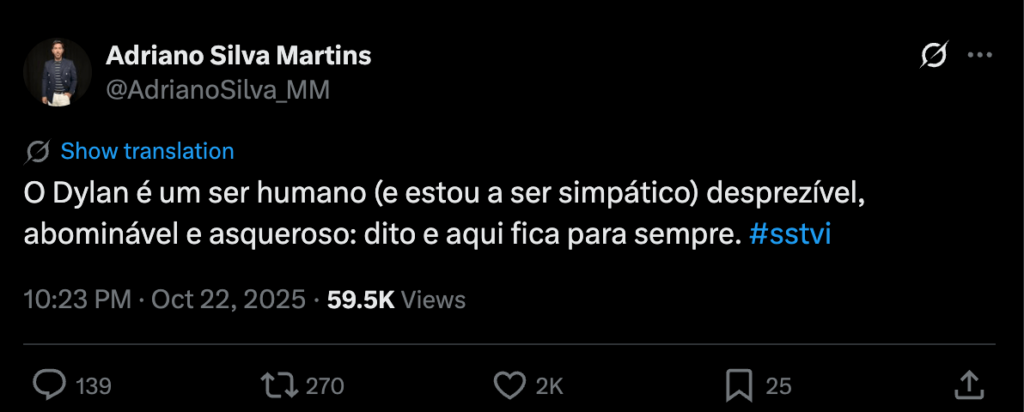Viewport: 1024px width, 412px height.
Task: Click the 59.5K Views count
Action: tap(396, 299)
